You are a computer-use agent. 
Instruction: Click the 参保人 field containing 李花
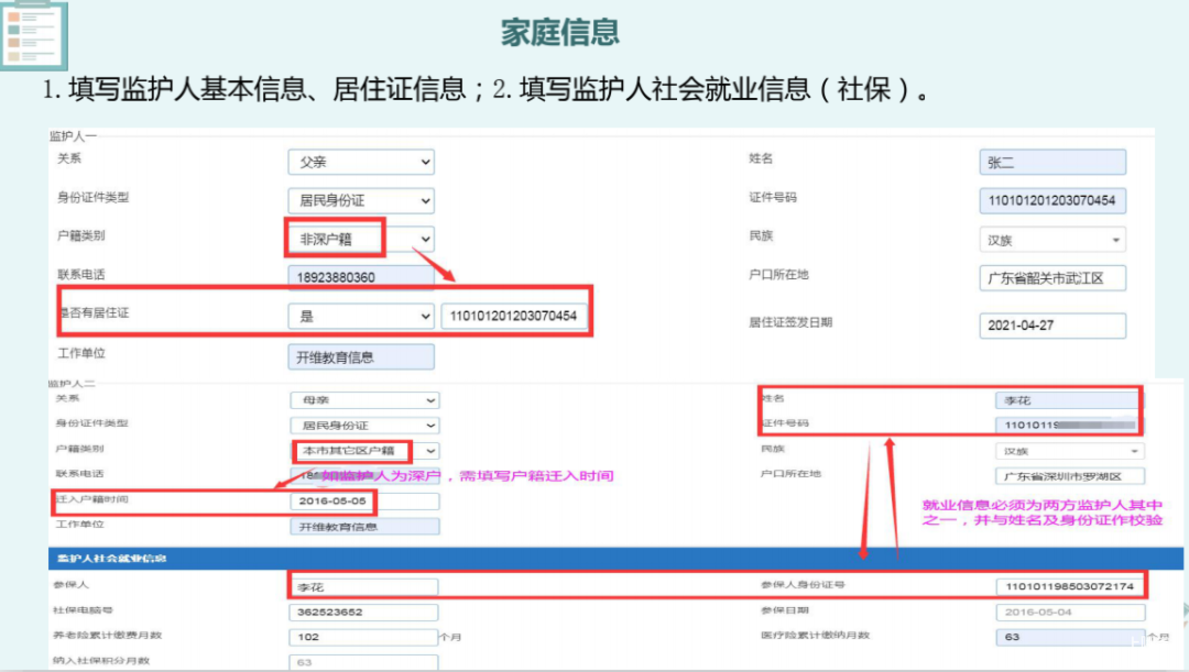(x=364, y=587)
